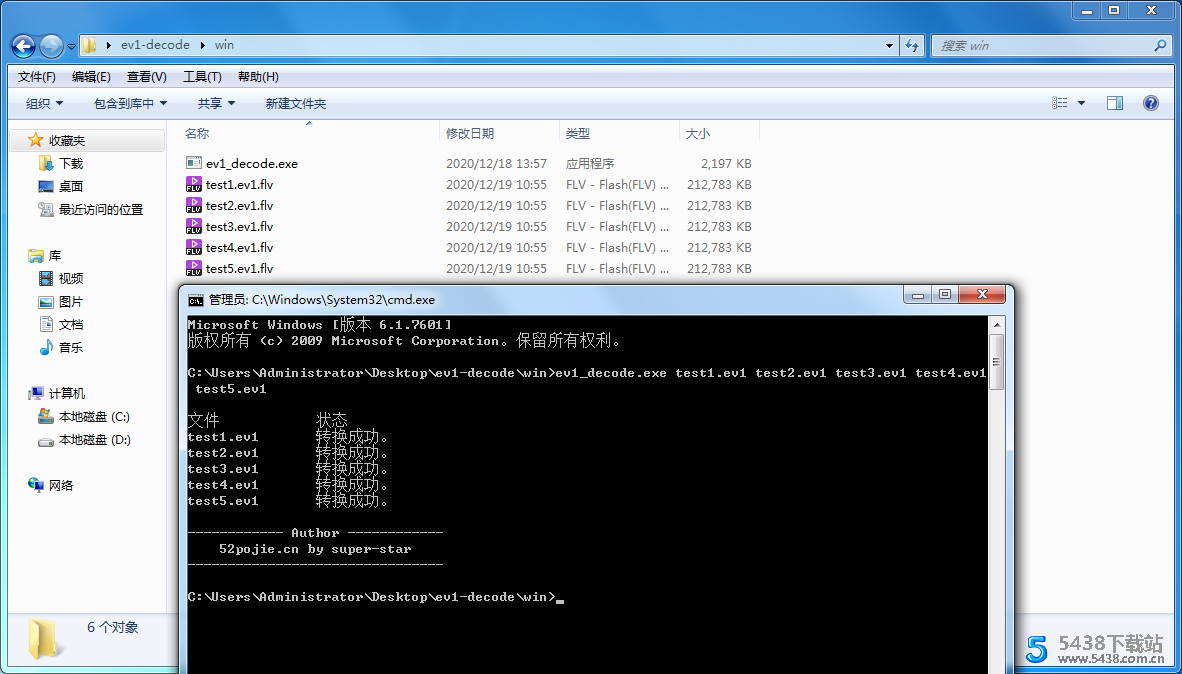Select the test1.ev1.flv video file
Viewport: 1182px width, 674px height.
point(239,184)
